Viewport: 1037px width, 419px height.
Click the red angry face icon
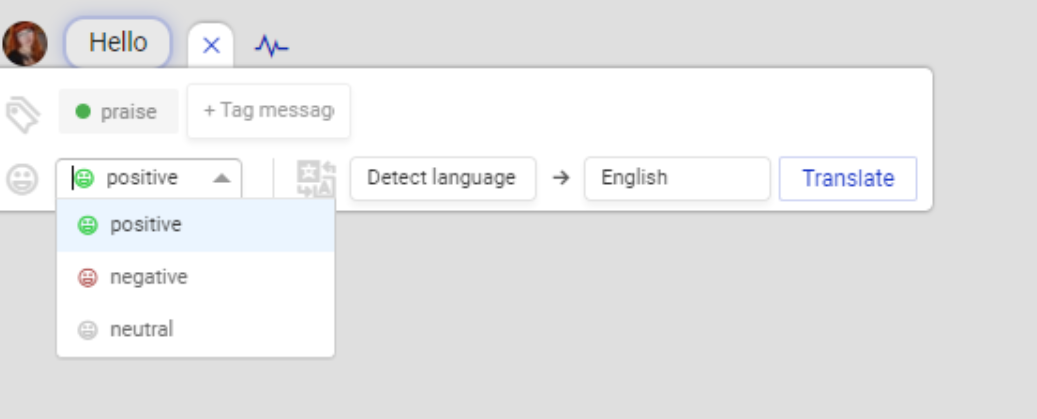point(88,278)
